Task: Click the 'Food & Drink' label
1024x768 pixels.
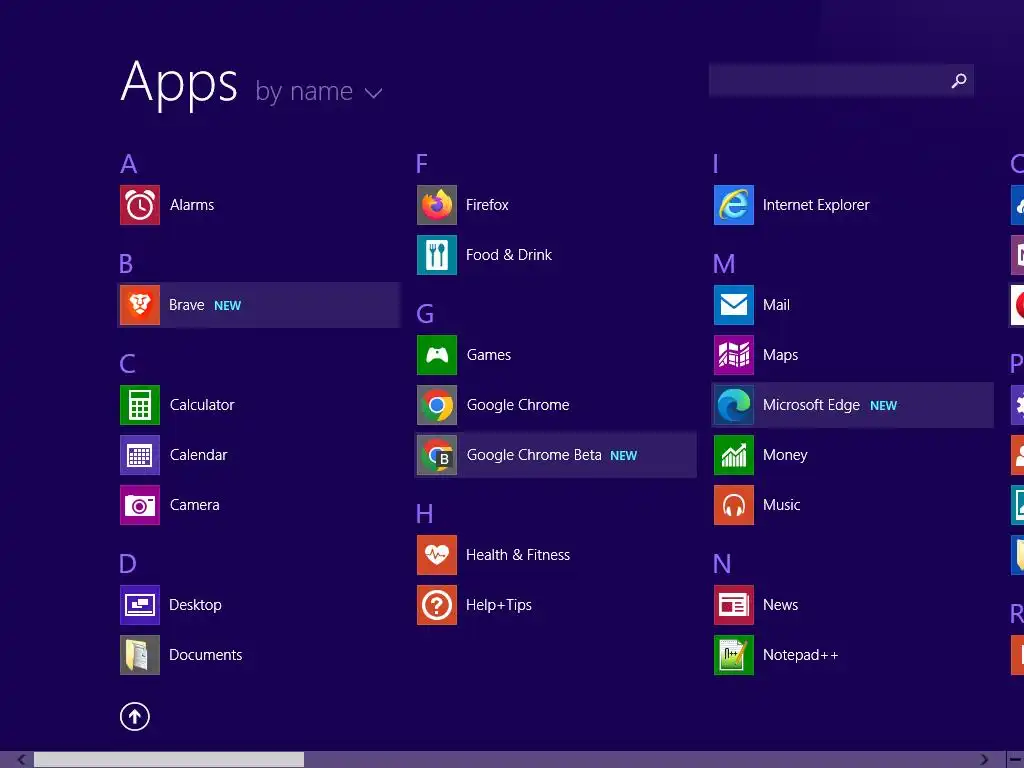Action: coord(509,255)
